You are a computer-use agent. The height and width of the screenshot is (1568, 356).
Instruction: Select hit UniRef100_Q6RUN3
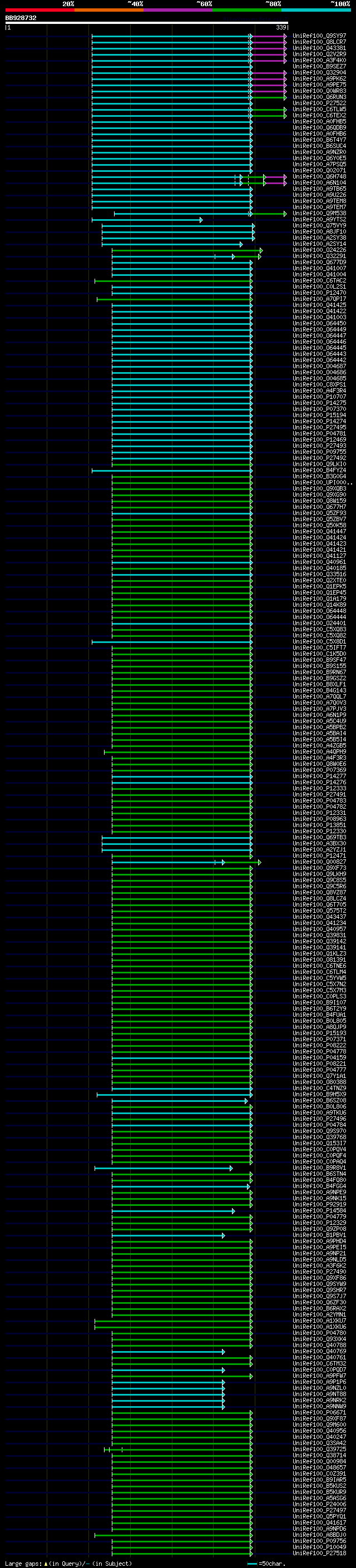point(319,97)
